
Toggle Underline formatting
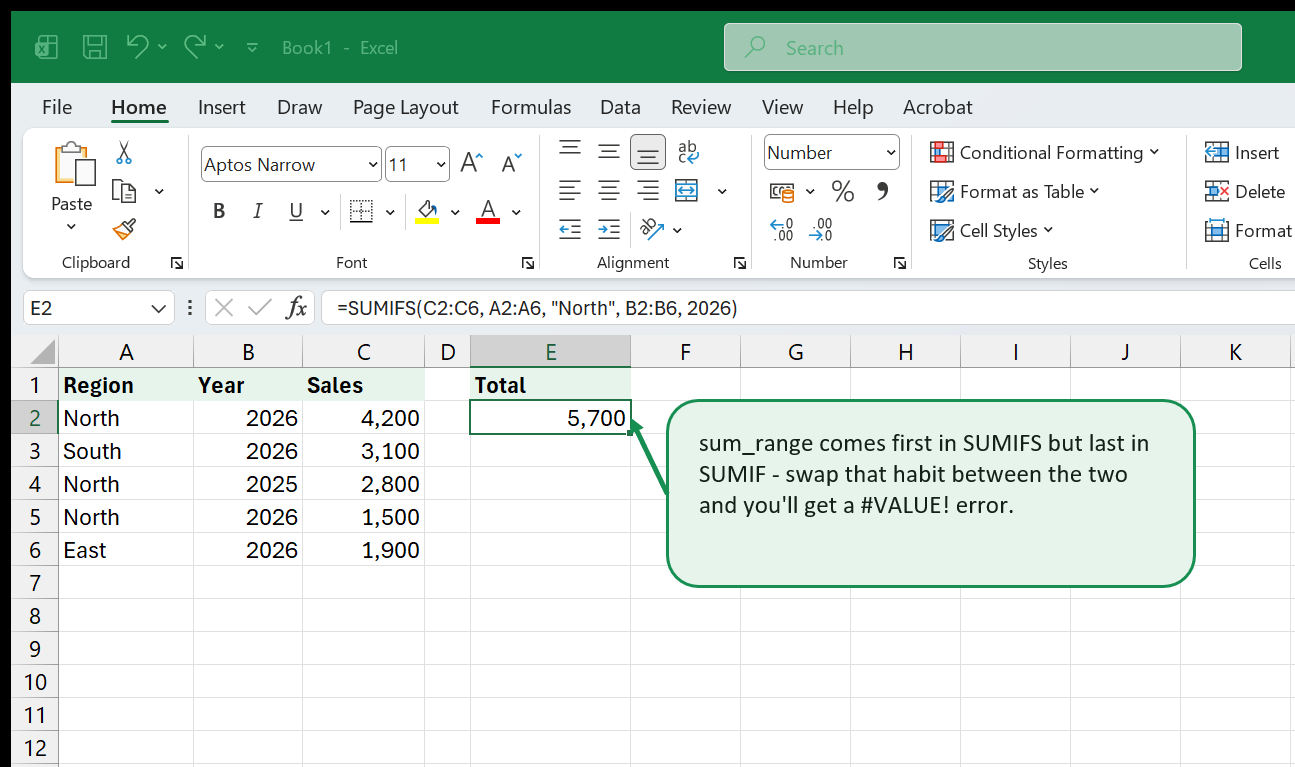296,212
